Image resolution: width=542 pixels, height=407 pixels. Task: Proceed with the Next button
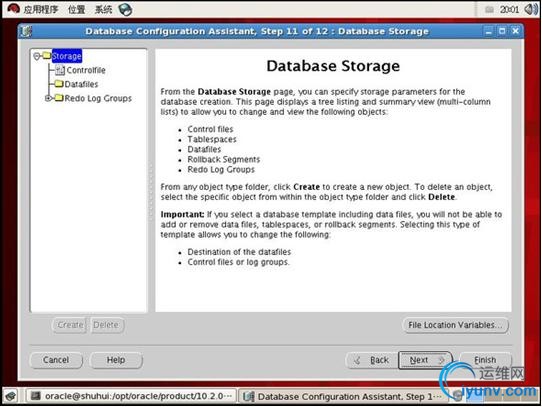pyautogui.click(x=425, y=360)
